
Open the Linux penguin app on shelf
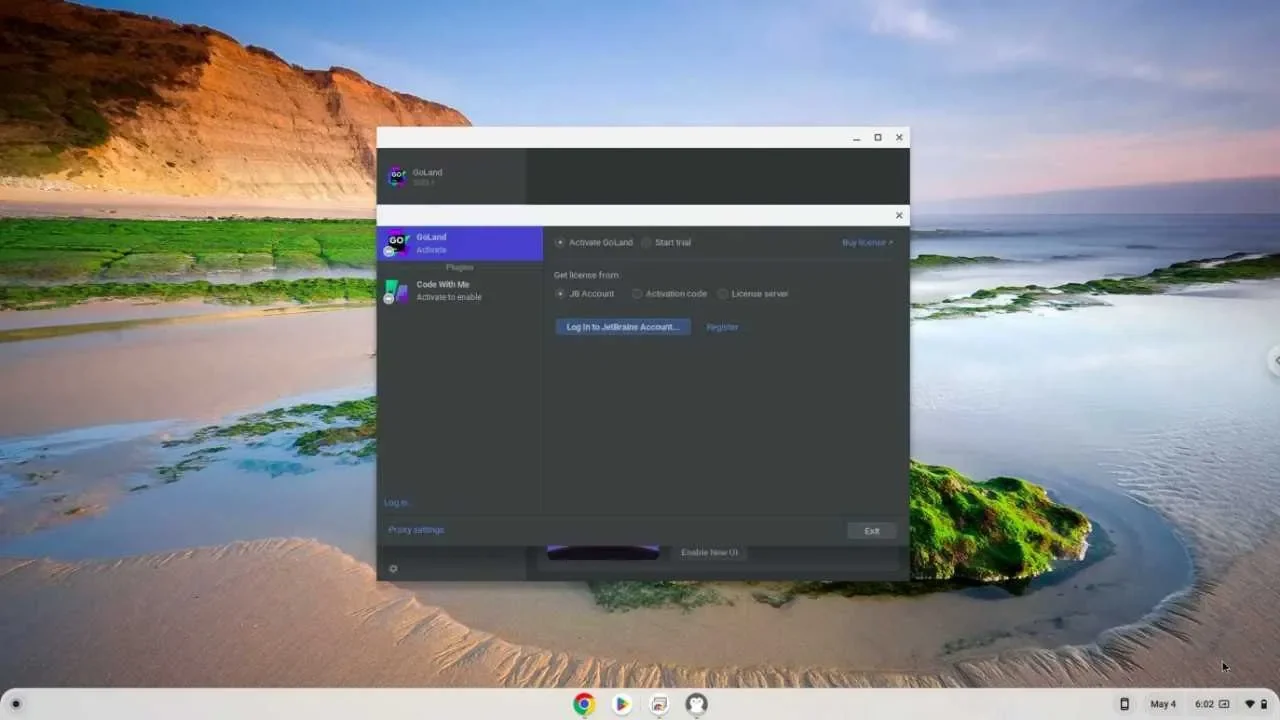click(697, 704)
